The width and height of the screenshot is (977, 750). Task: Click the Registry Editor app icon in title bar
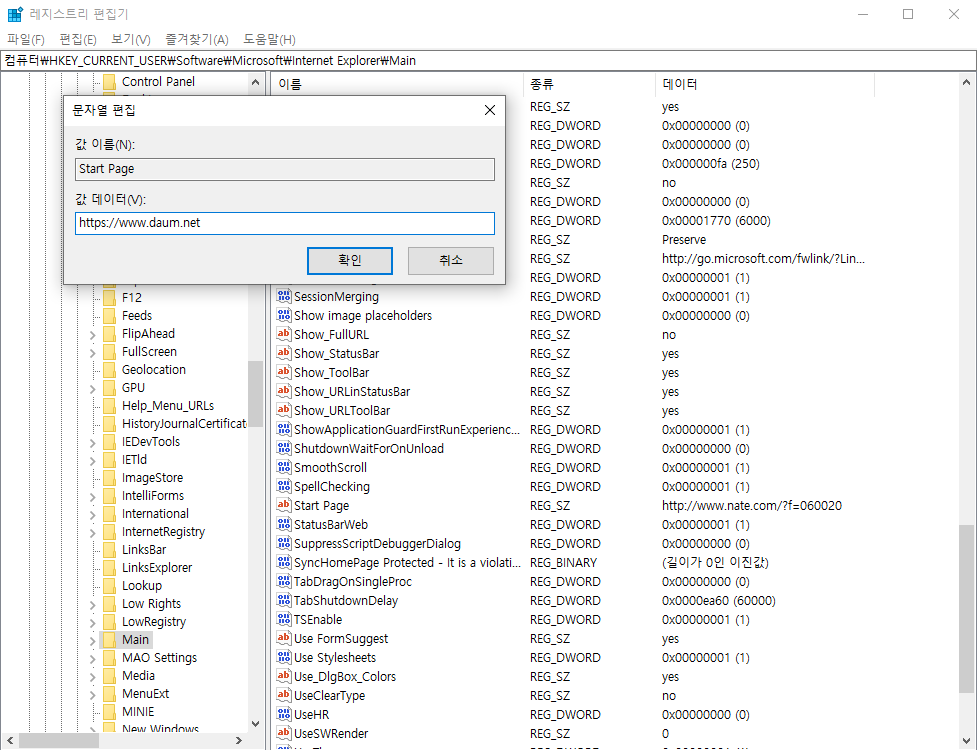point(15,14)
